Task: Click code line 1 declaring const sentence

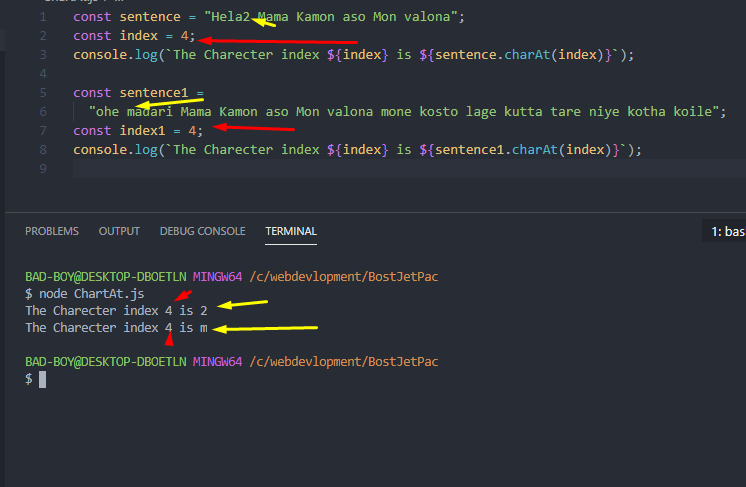Action: pos(269,17)
